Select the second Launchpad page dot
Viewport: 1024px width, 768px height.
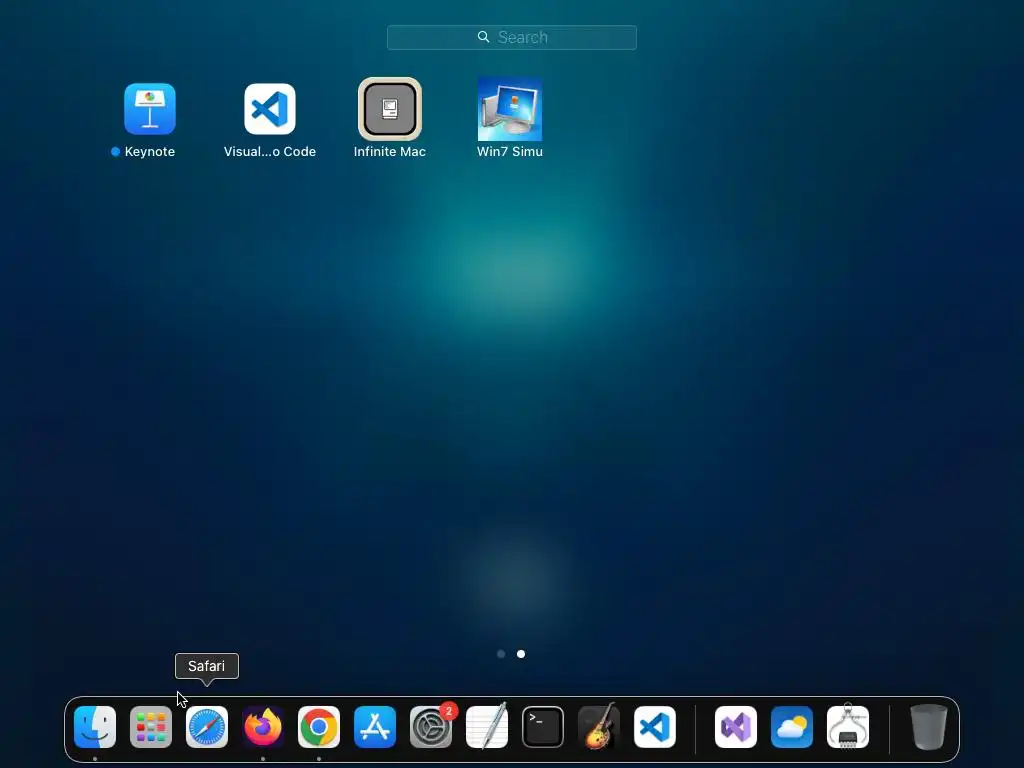[521, 654]
